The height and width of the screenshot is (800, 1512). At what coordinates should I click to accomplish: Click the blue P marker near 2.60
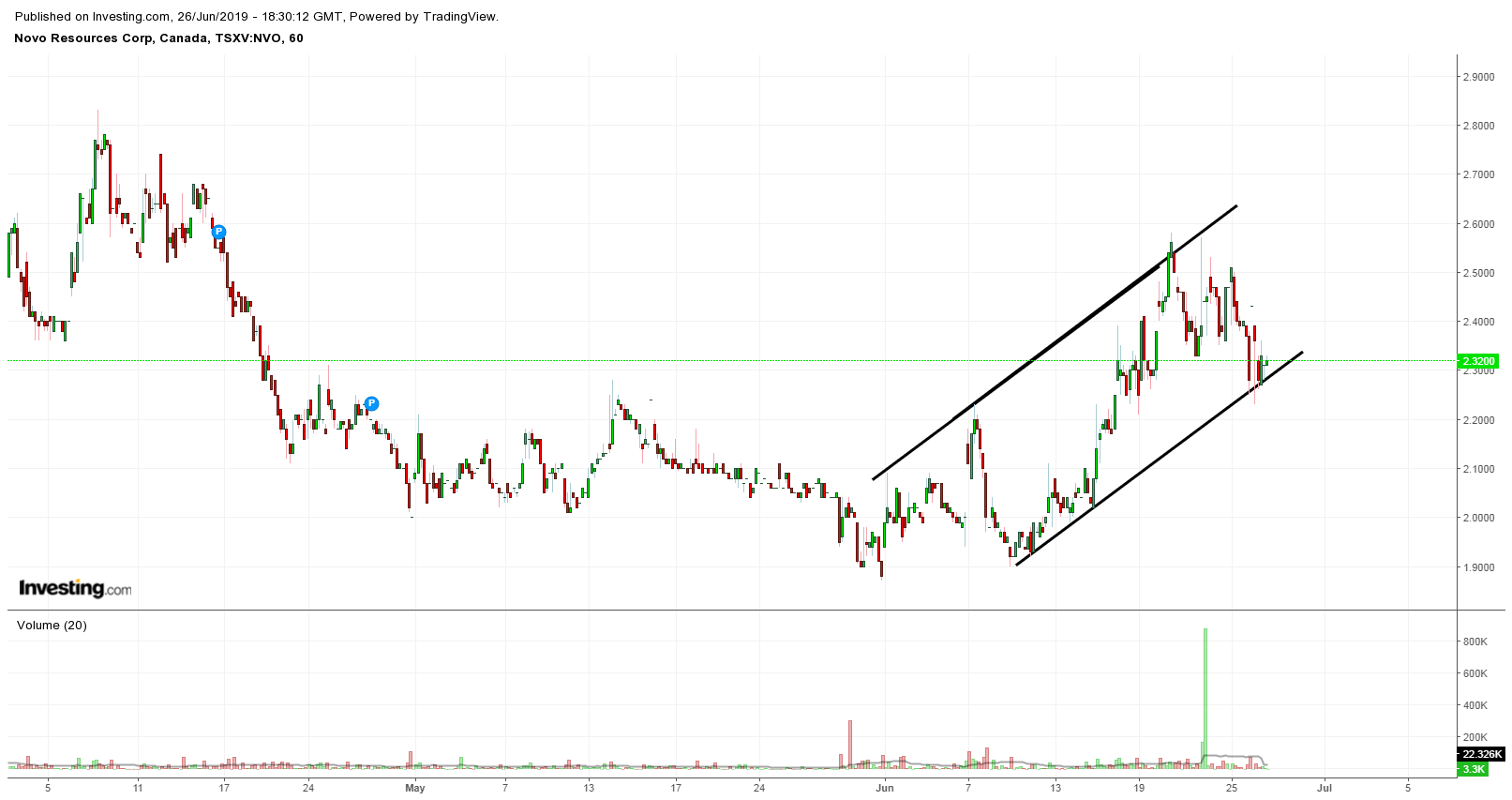[218, 232]
